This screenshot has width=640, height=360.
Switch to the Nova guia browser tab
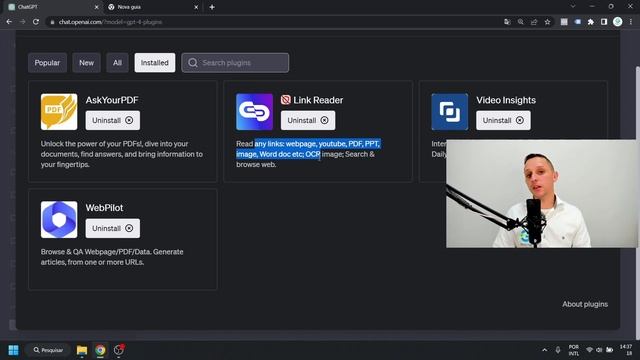pyautogui.click(x=151, y=7)
